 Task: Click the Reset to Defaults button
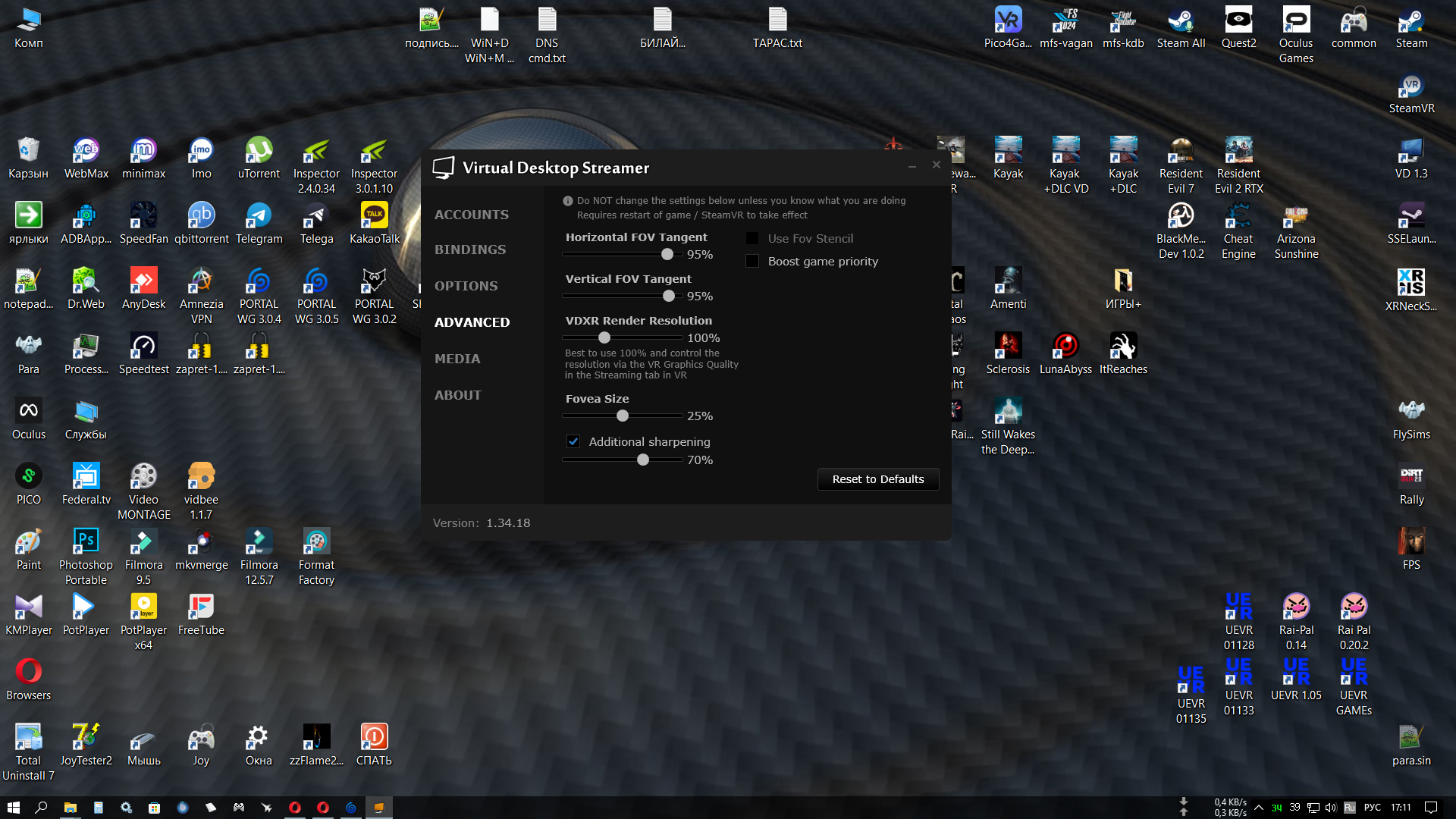[877, 479]
